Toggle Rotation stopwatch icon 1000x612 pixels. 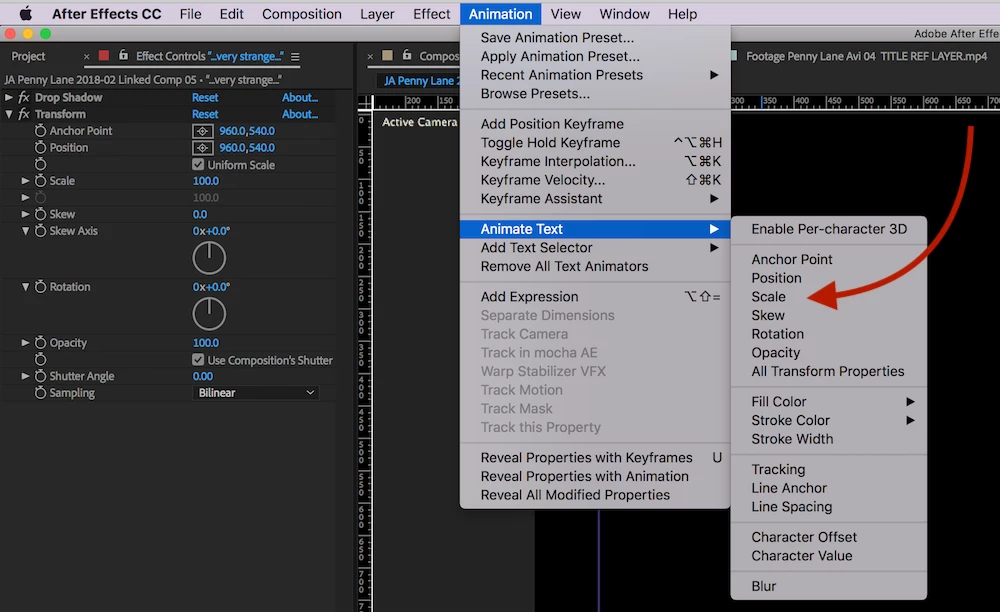pos(40,286)
